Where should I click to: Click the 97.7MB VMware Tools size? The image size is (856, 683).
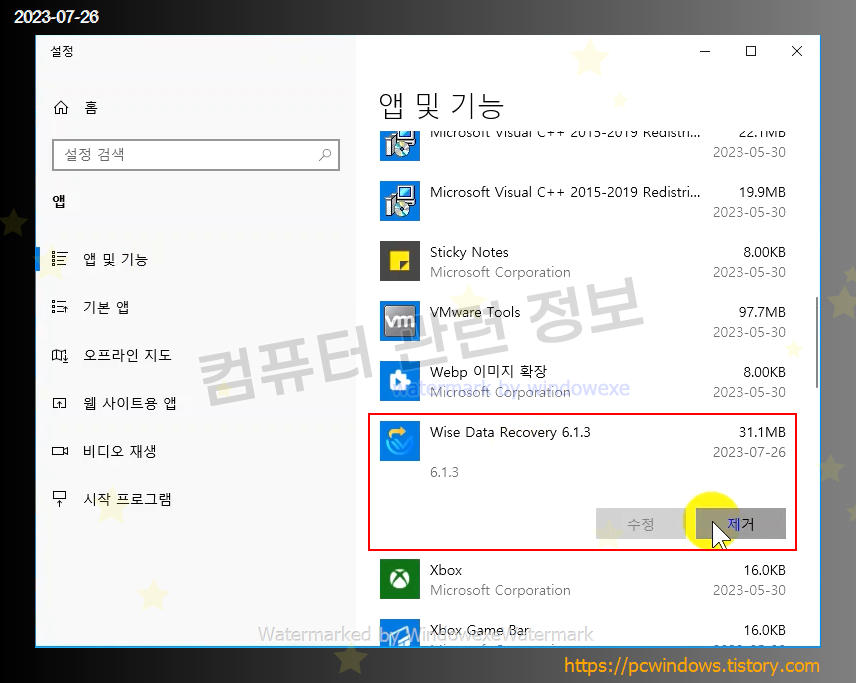point(762,312)
